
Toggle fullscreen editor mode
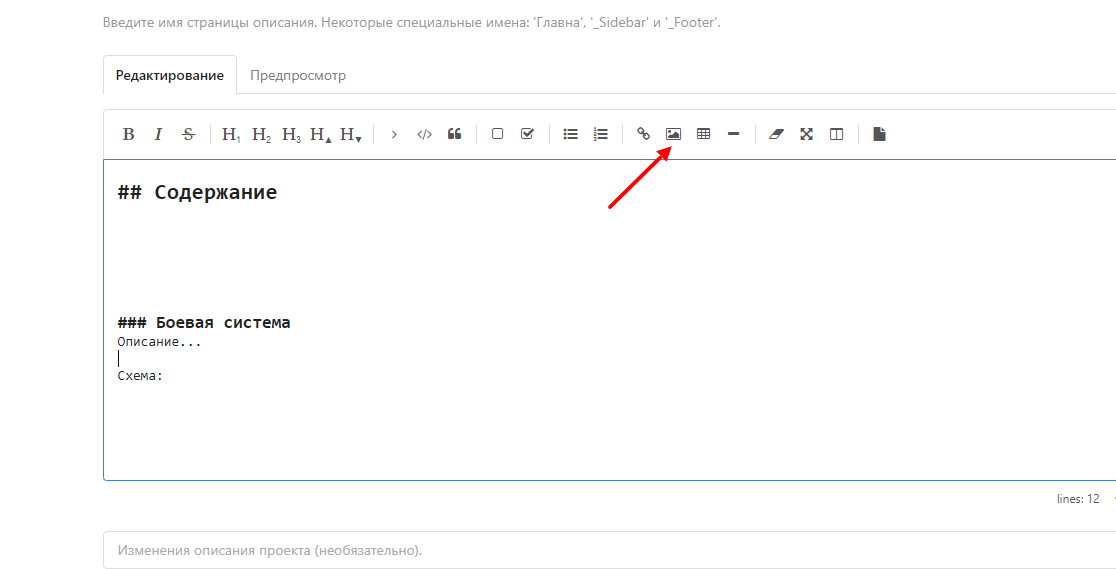tap(806, 134)
